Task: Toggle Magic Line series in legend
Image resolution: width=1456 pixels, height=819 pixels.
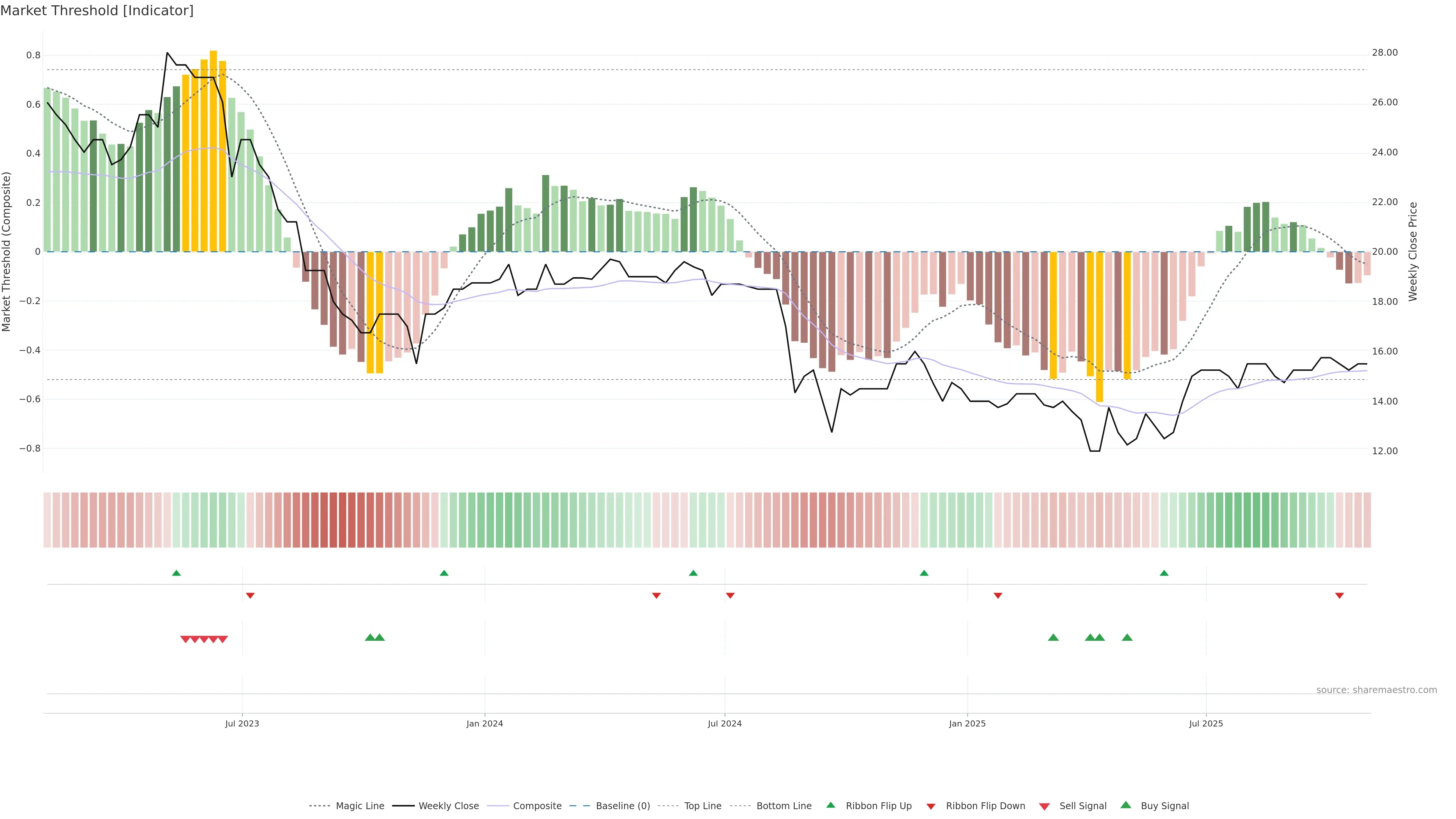Action: click(359, 806)
